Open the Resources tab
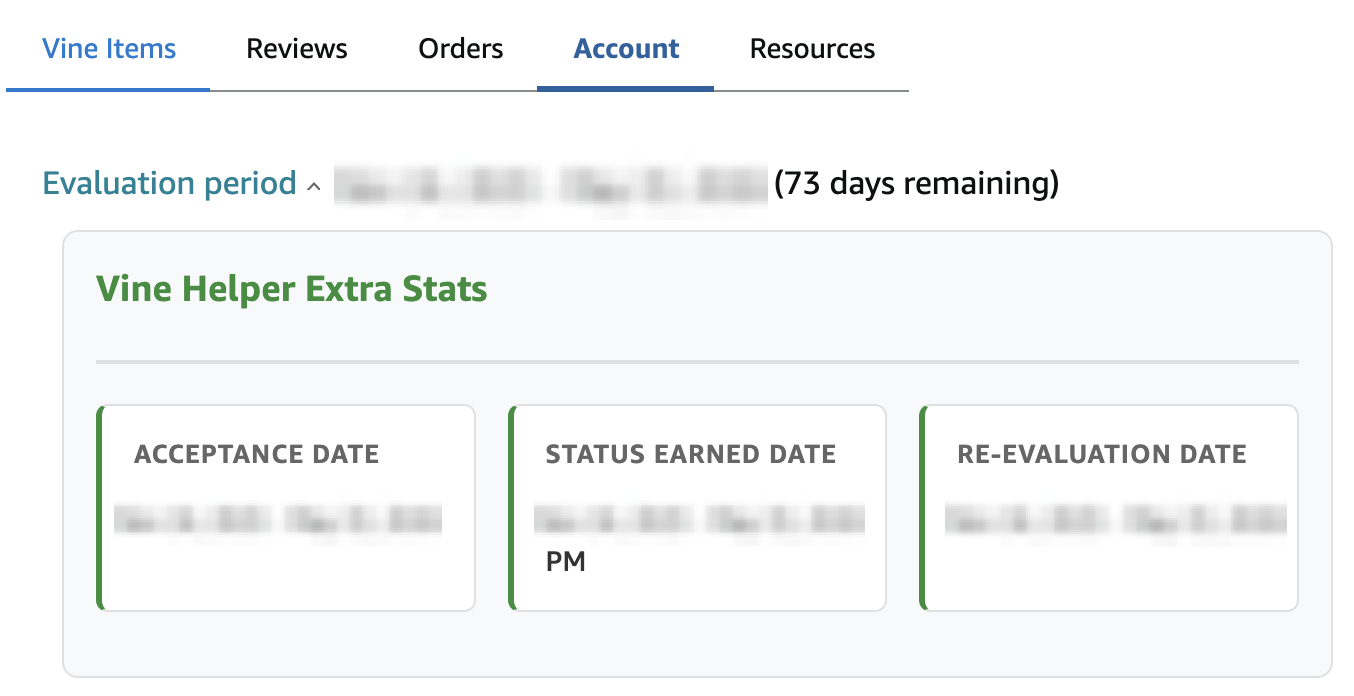 tap(812, 49)
